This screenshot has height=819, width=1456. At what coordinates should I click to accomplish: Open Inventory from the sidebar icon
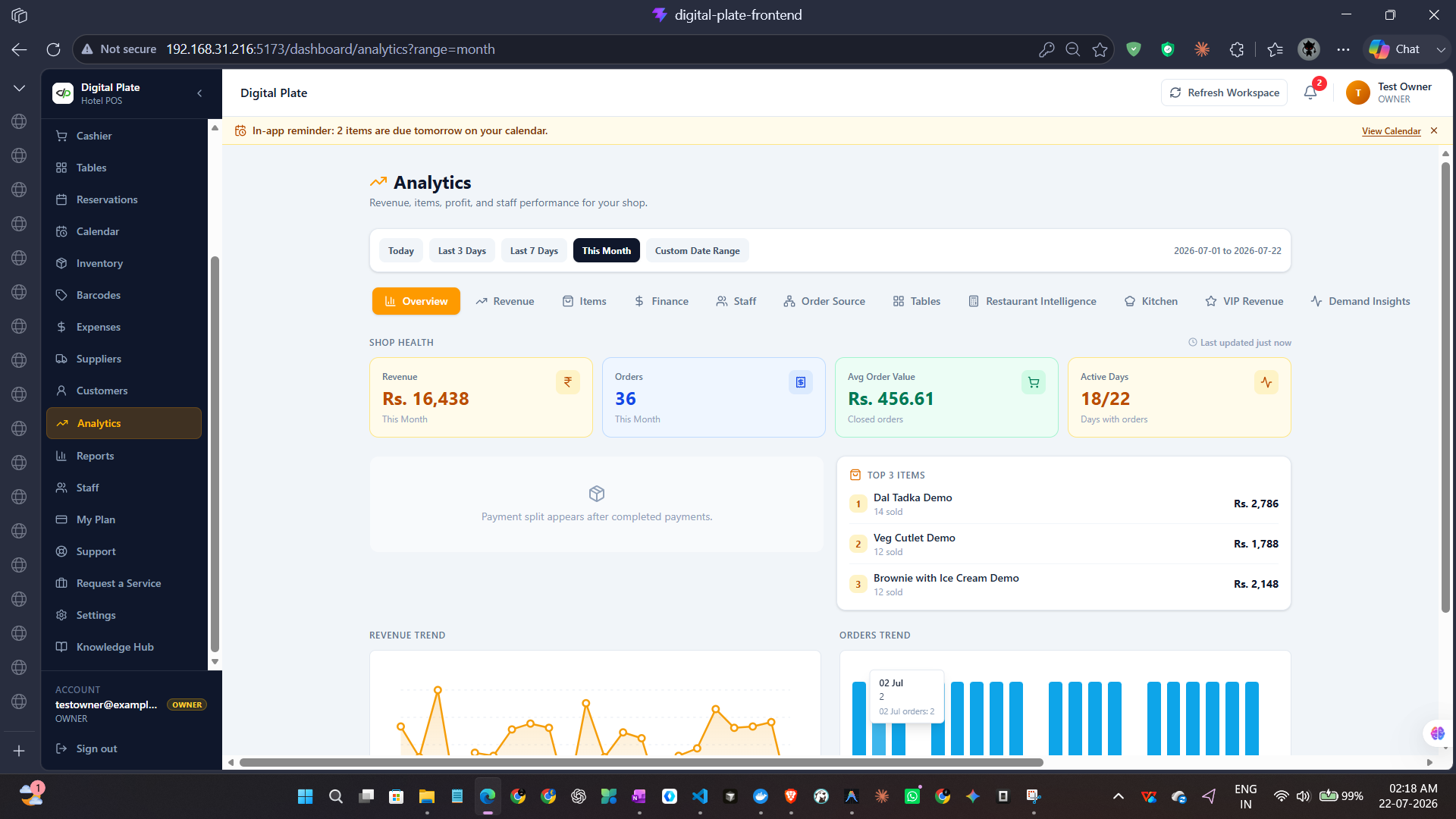(x=61, y=263)
